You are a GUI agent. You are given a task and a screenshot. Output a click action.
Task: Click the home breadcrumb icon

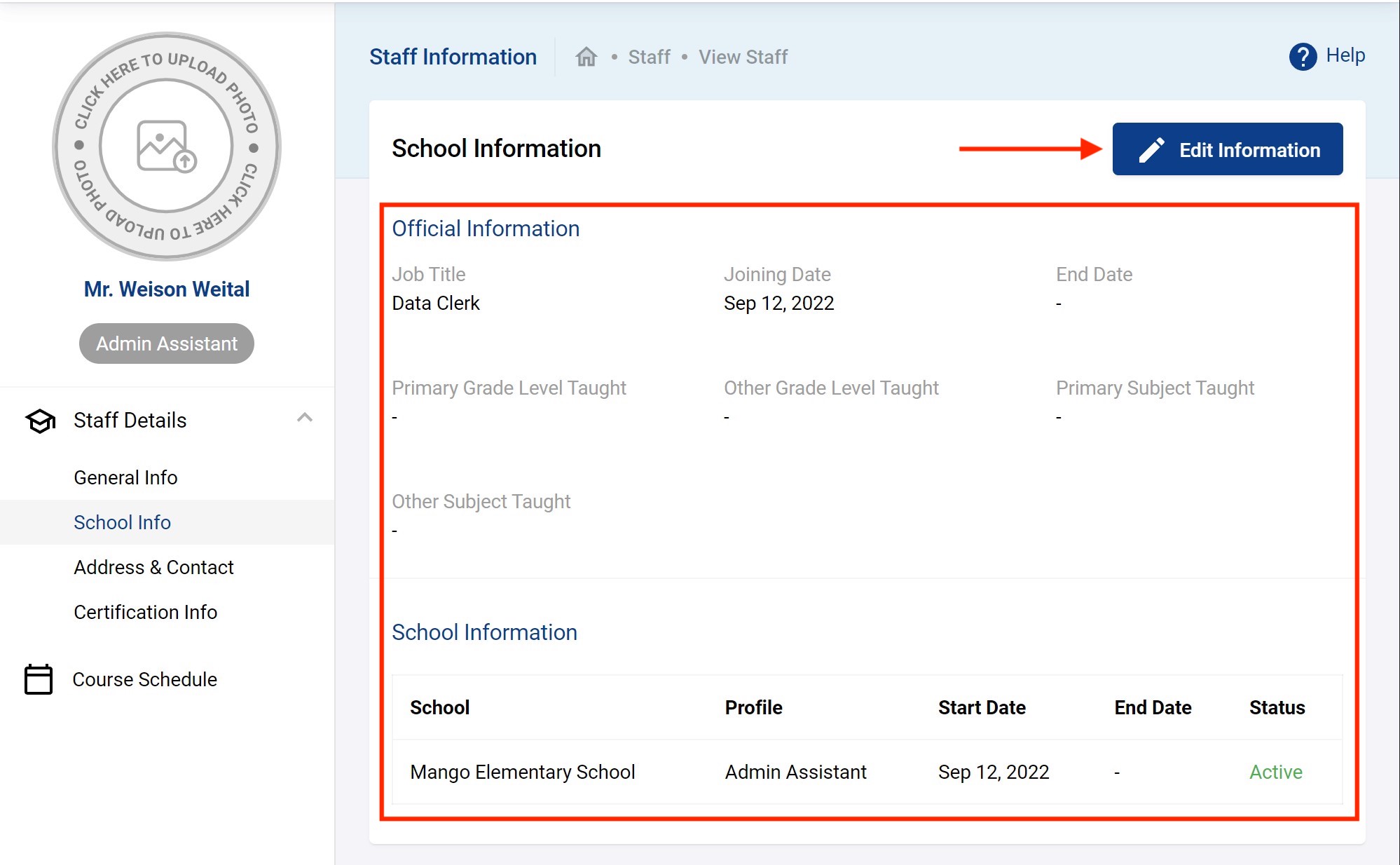(586, 57)
